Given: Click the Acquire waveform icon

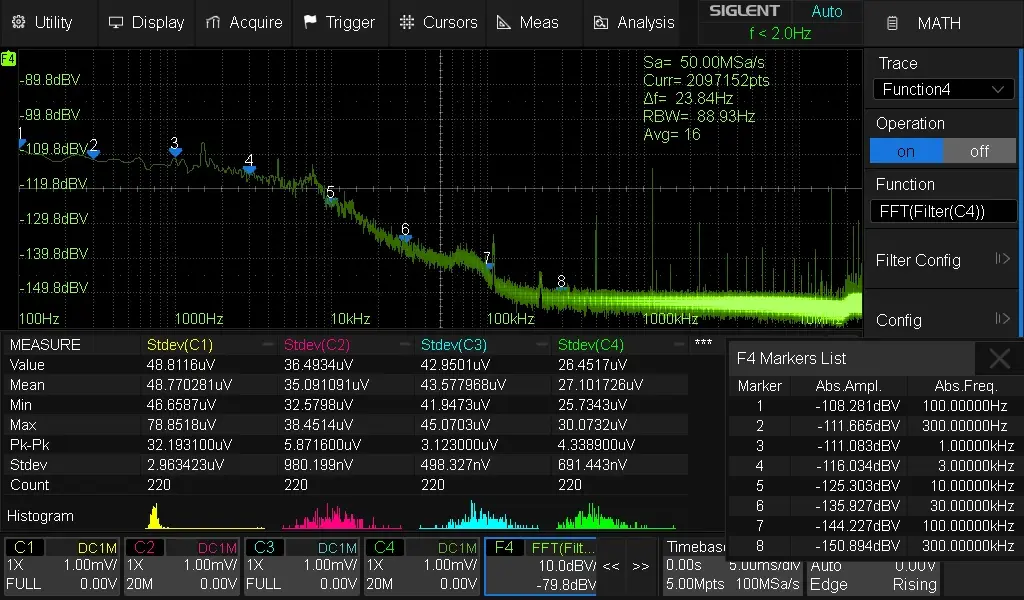Looking at the screenshot, I should coord(212,22).
